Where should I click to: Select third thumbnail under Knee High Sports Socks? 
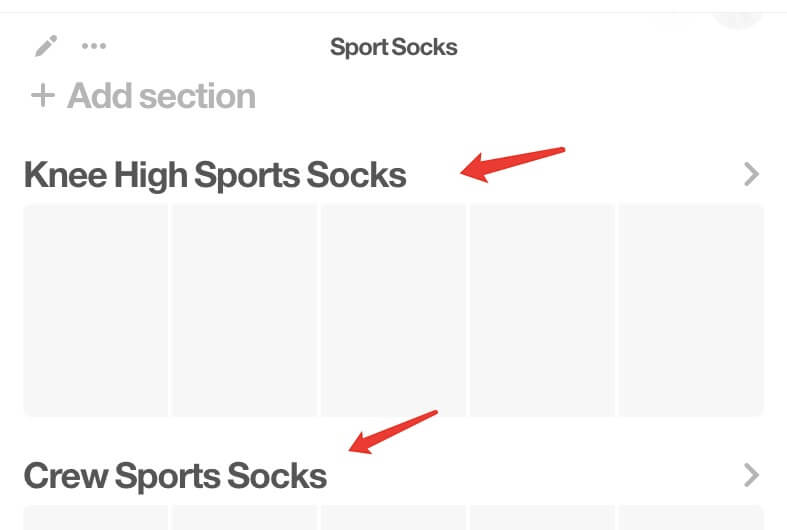pyautogui.click(x=393, y=310)
